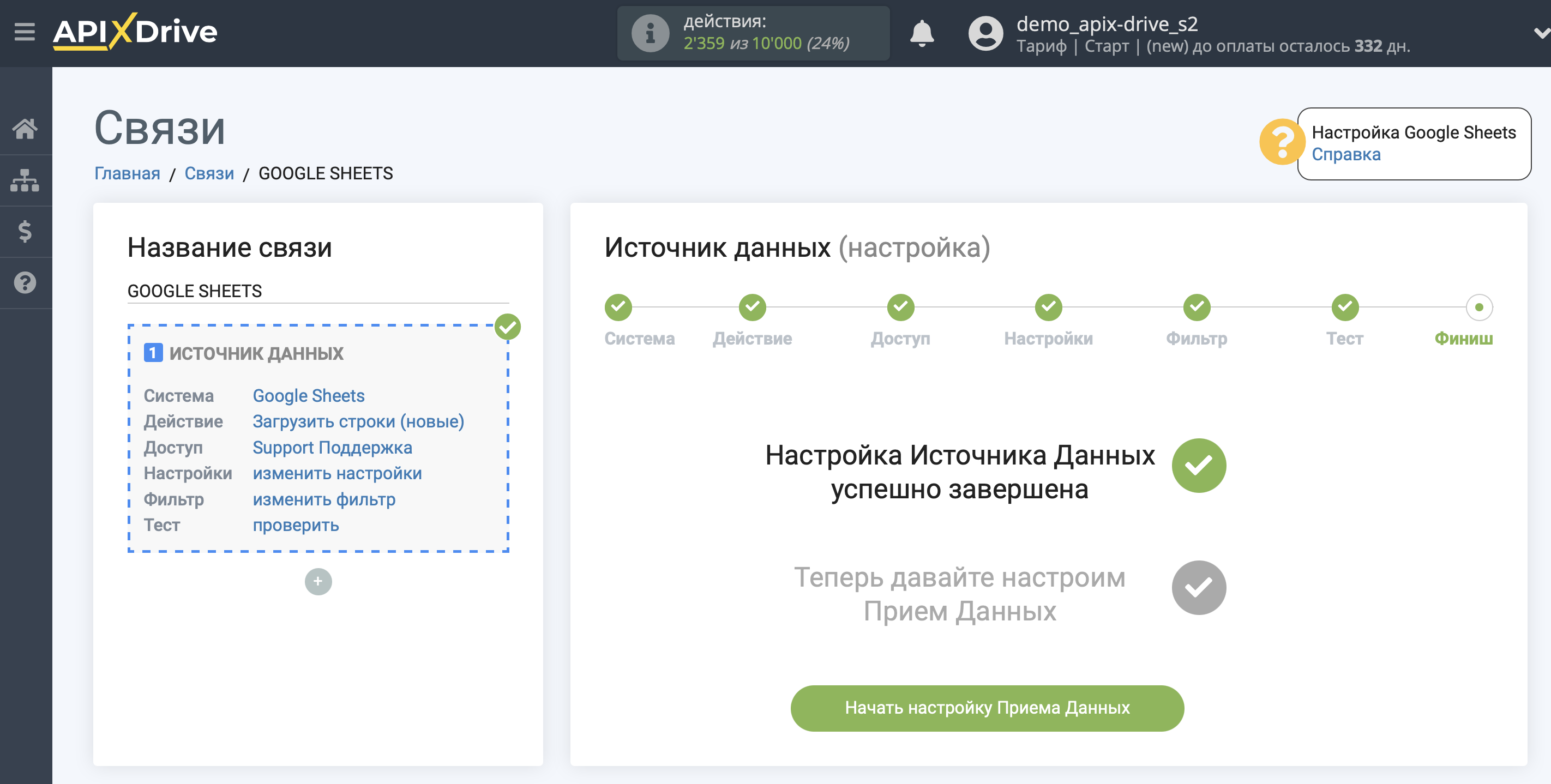
Task: Click the Настройка Google Sheets help title
Action: point(1413,132)
